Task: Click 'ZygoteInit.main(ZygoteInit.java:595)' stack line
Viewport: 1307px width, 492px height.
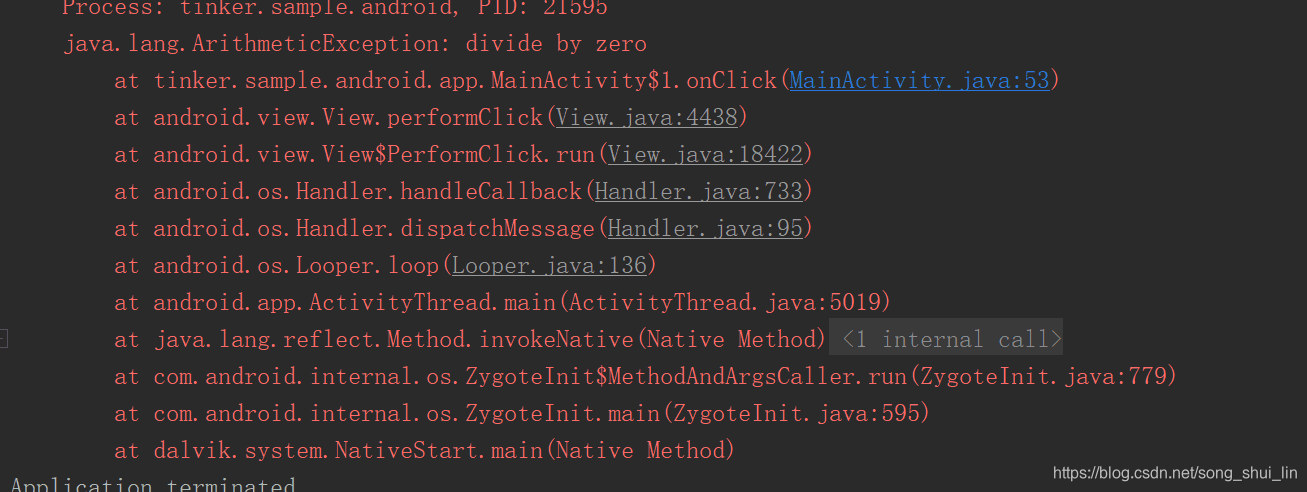Action: tap(522, 414)
